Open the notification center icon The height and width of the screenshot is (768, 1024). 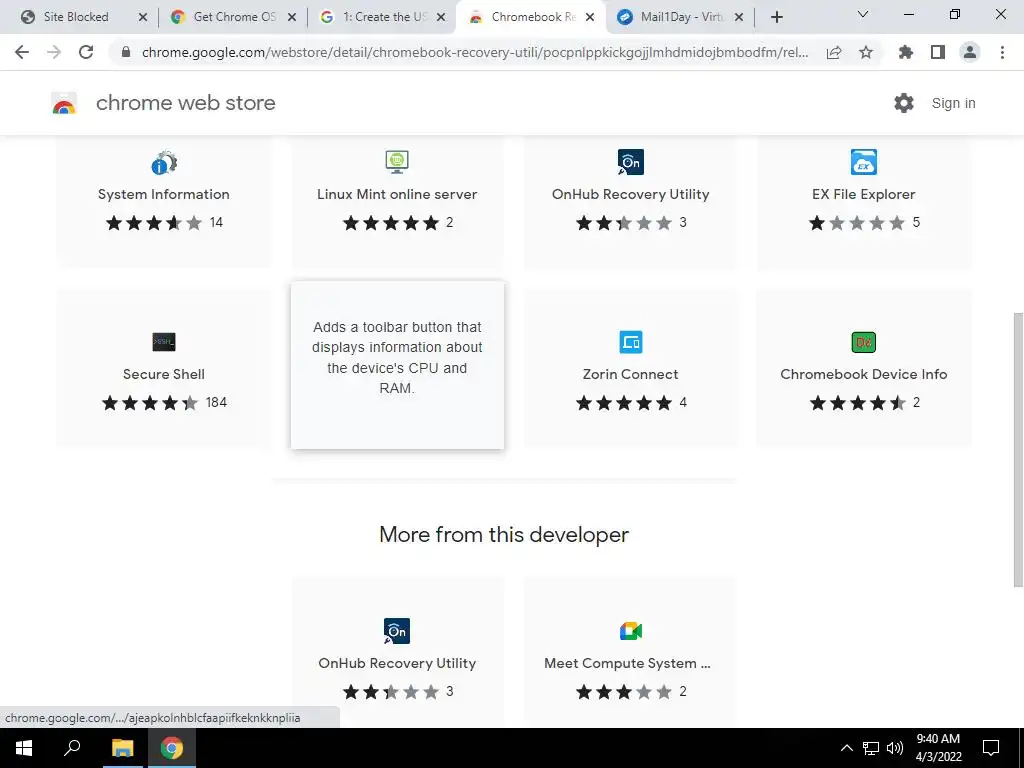[x=991, y=748]
